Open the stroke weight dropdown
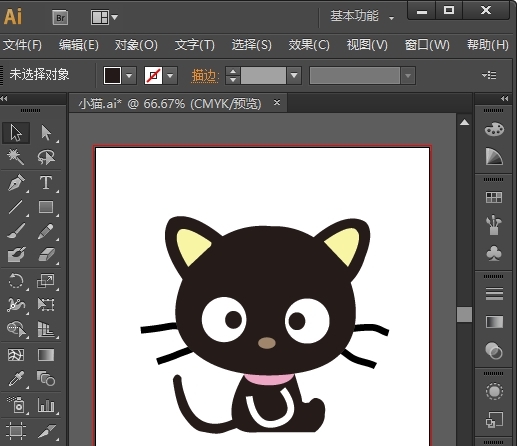The width and height of the screenshot is (517, 446). tap(294, 75)
